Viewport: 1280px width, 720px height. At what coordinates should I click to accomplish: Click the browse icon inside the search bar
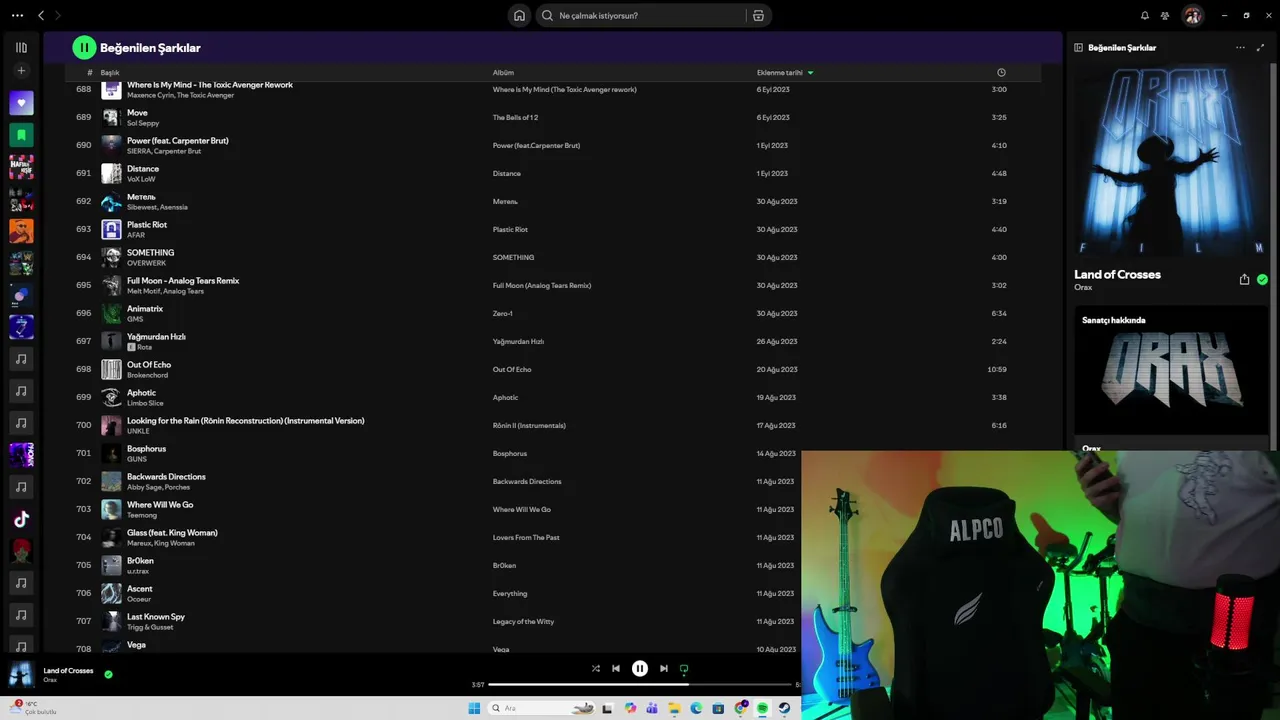click(758, 15)
